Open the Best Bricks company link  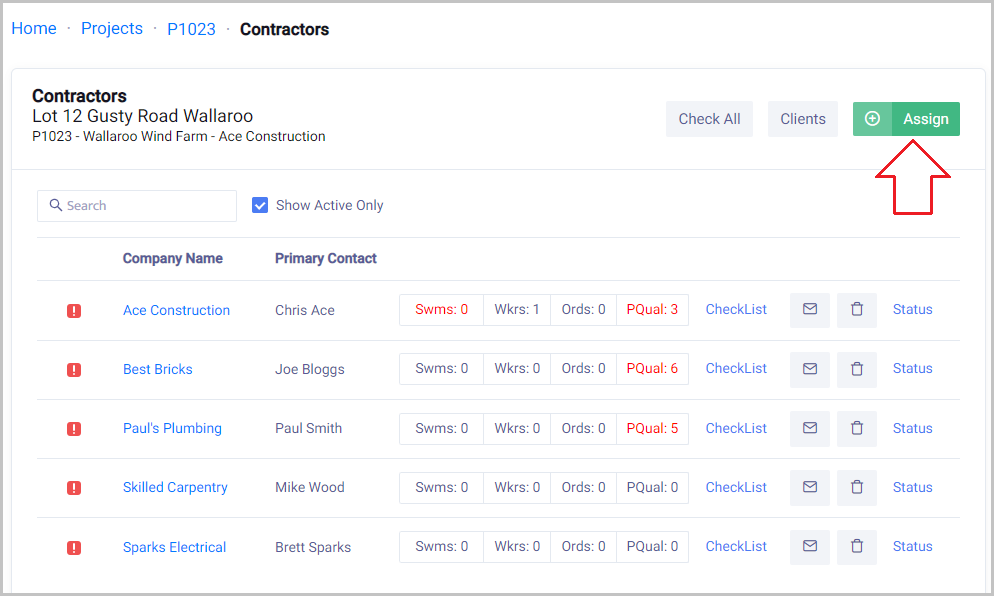158,369
